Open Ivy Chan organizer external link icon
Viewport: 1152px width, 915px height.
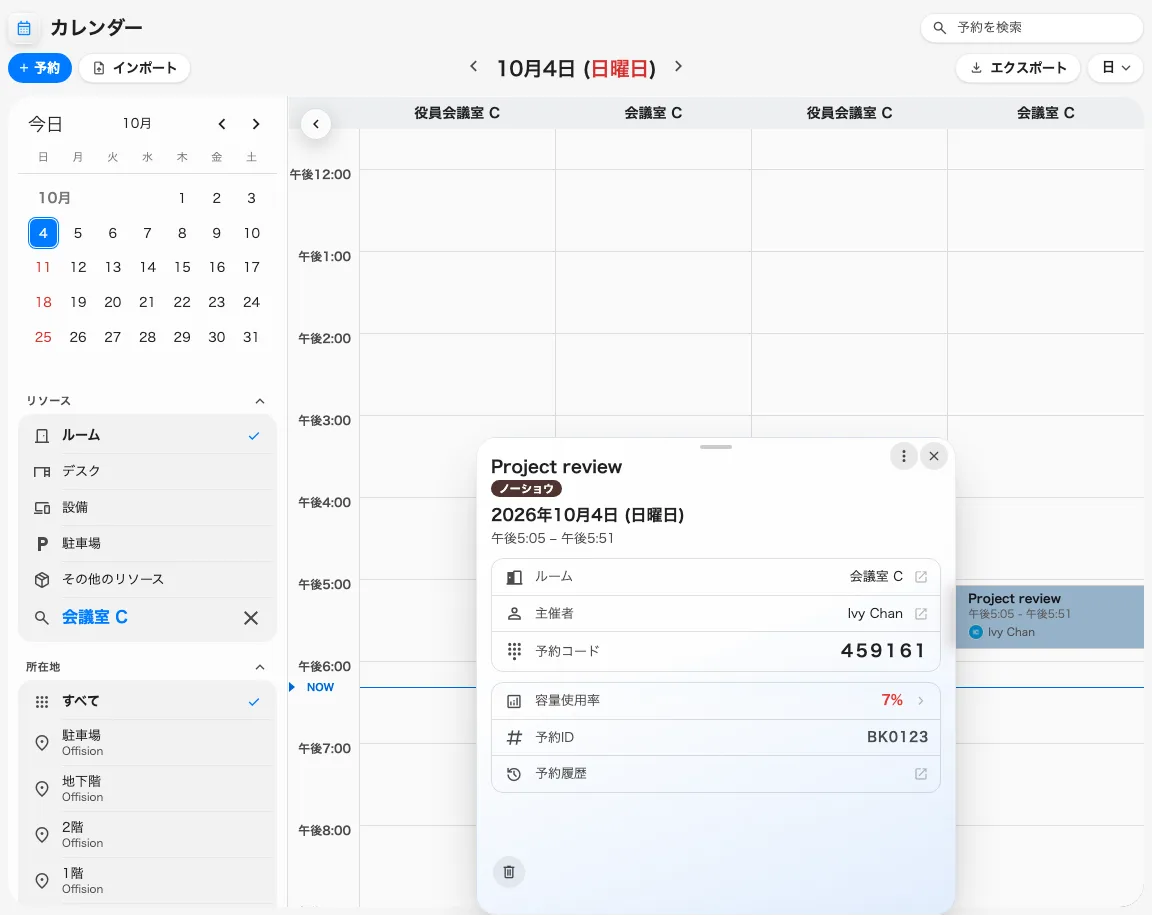click(921, 614)
